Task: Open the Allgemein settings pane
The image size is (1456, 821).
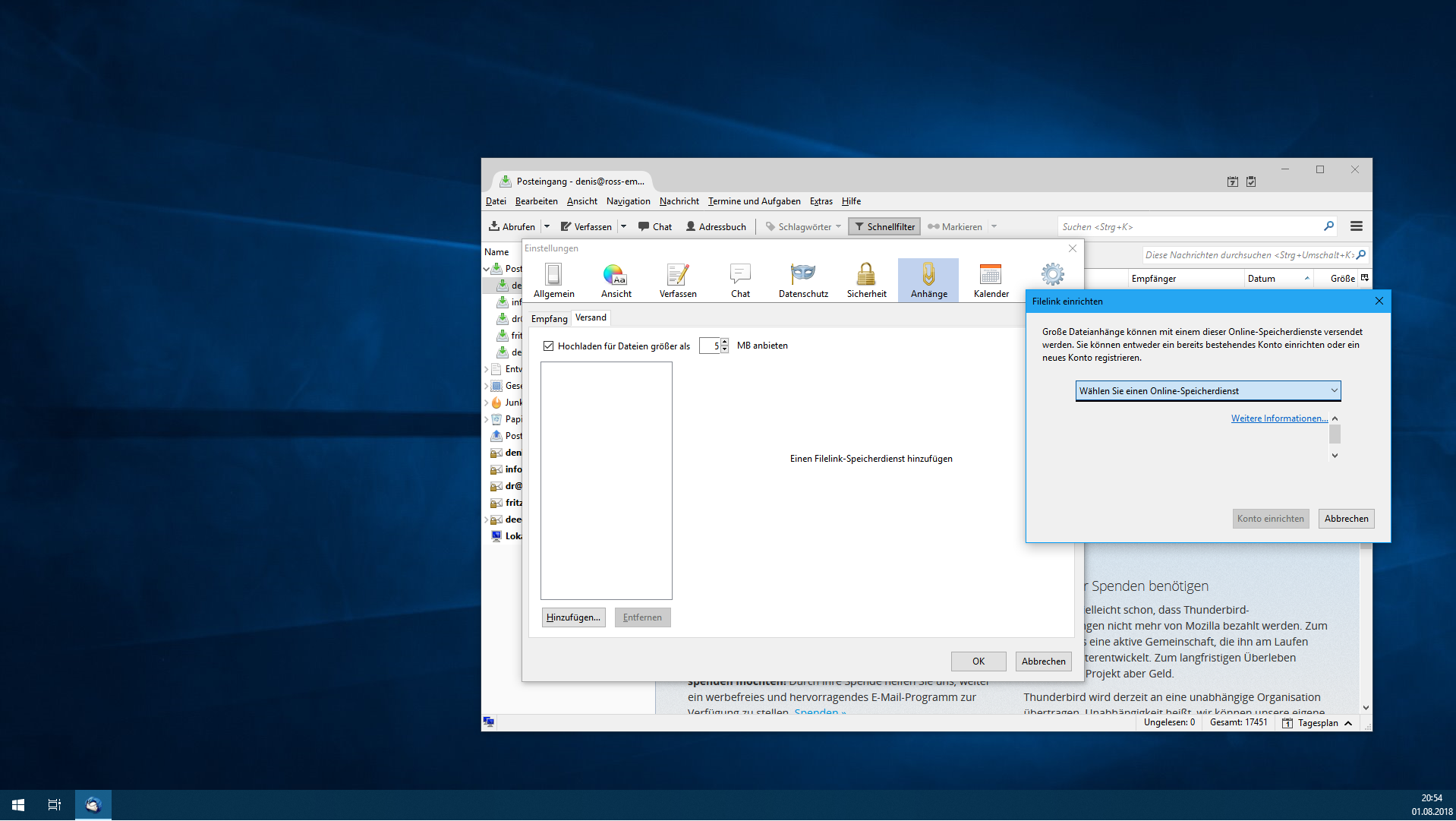Action: pyautogui.click(x=553, y=280)
